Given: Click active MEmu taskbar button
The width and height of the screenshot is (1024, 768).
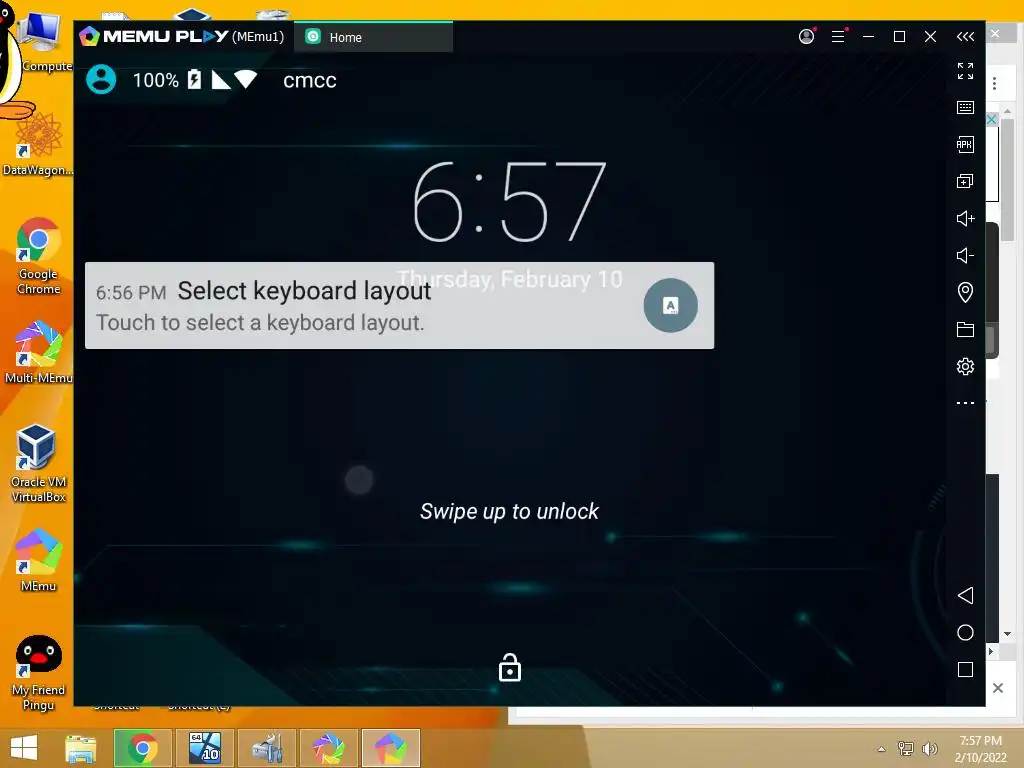Looking at the screenshot, I should pyautogui.click(x=391, y=748).
